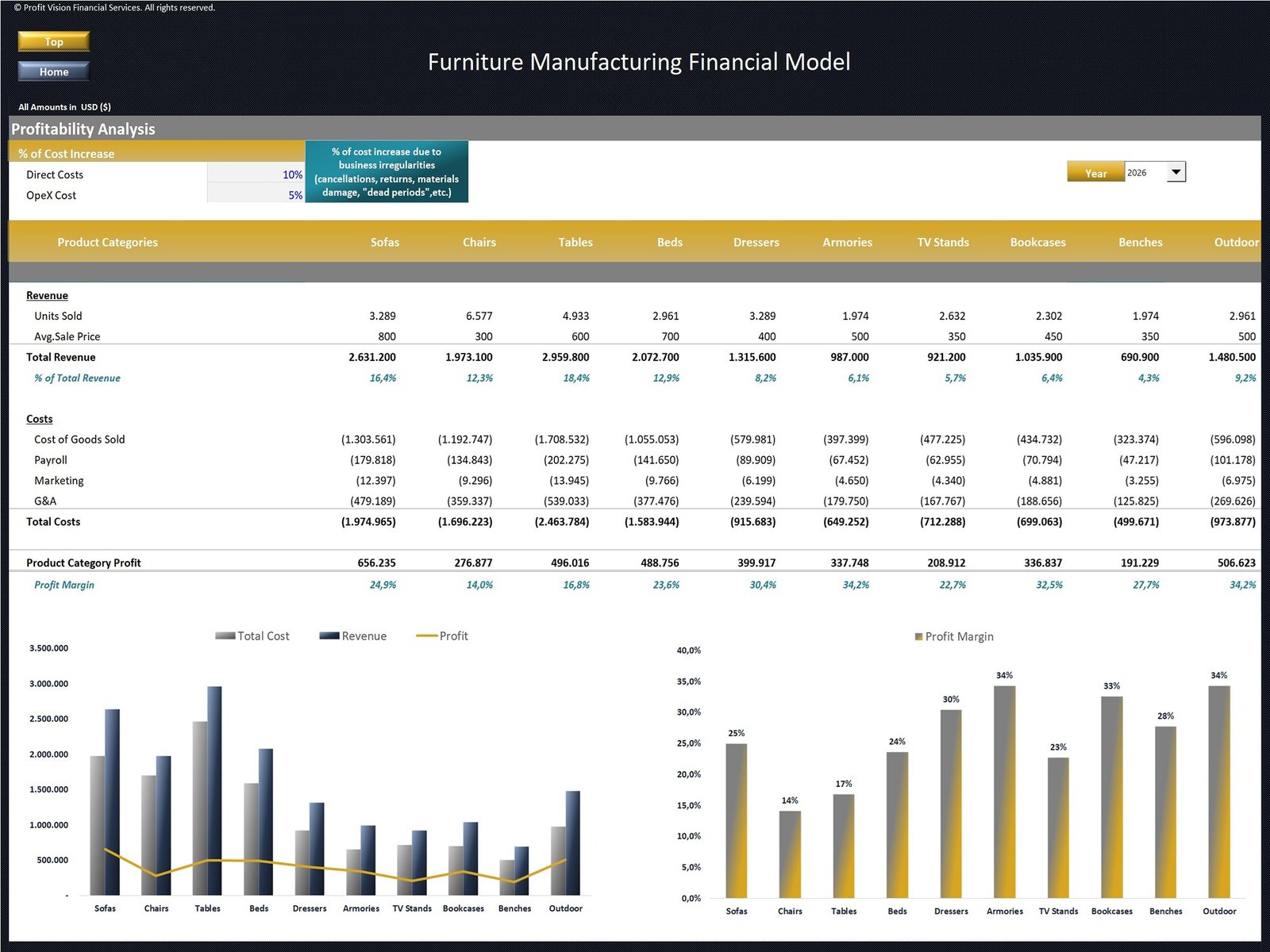Image resolution: width=1270 pixels, height=952 pixels.
Task: Click the Profit line legend marker
Action: tap(426, 635)
